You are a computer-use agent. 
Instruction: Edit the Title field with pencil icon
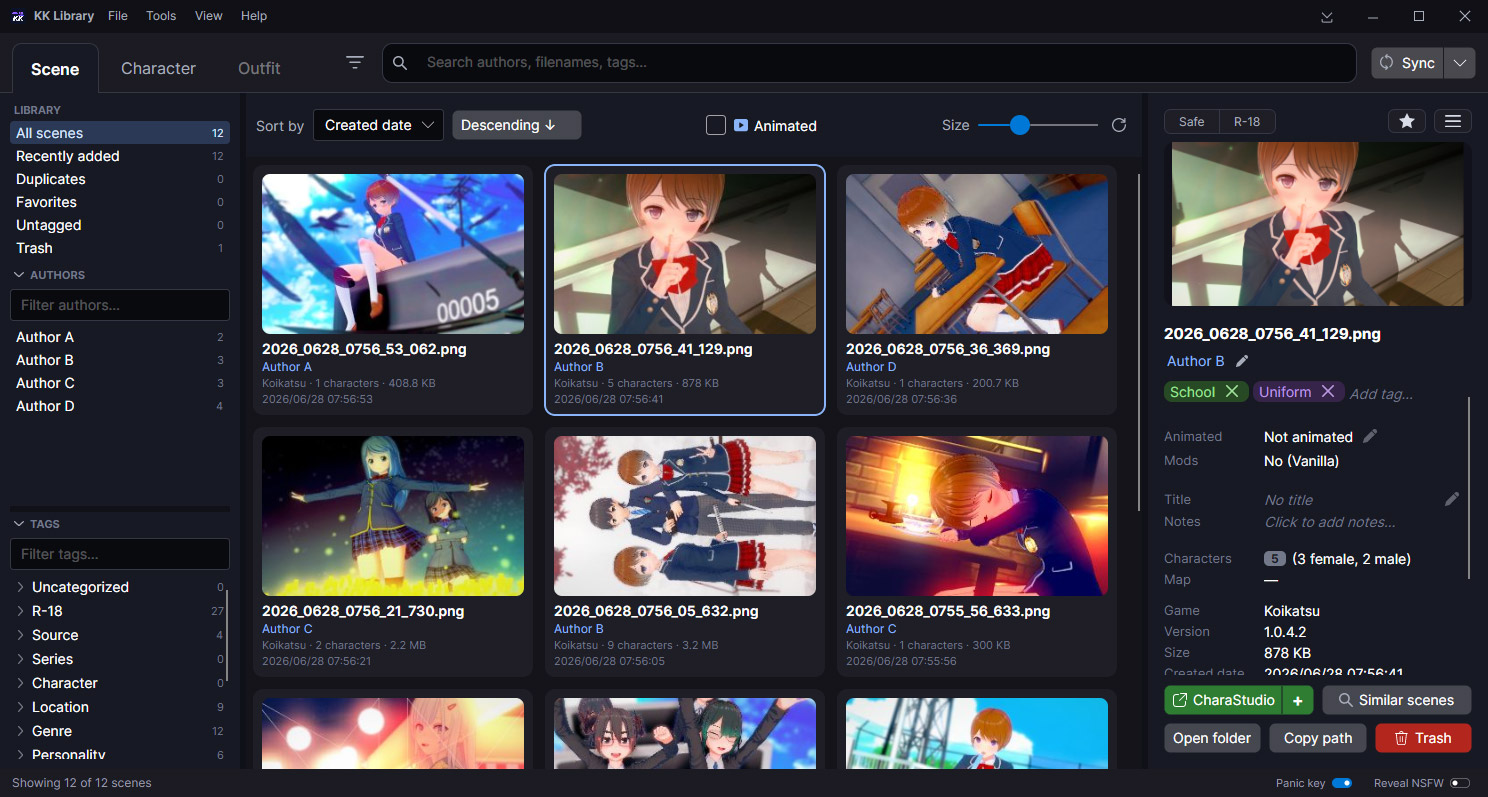coord(1452,499)
